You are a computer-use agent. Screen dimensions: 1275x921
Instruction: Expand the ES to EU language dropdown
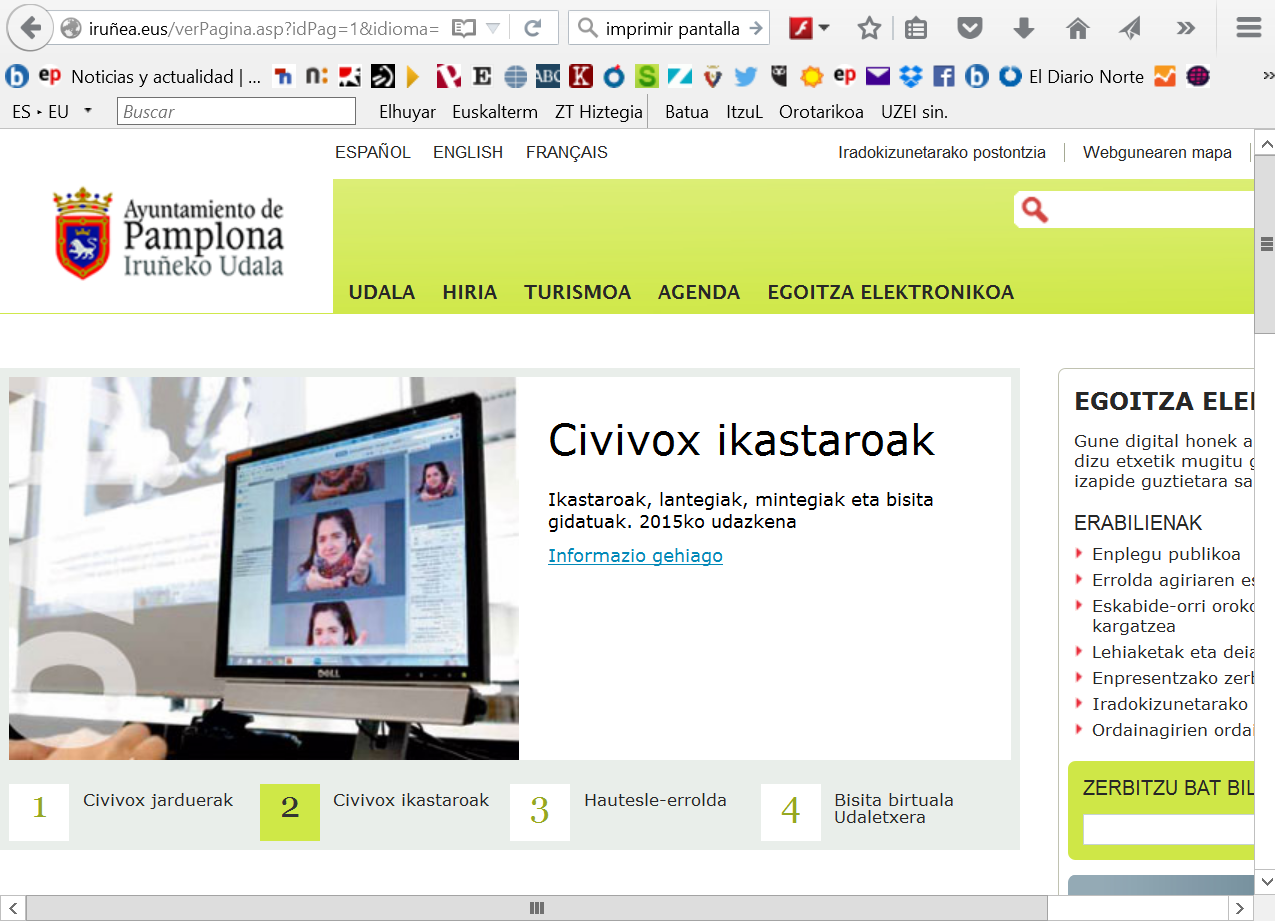[88, 111]
